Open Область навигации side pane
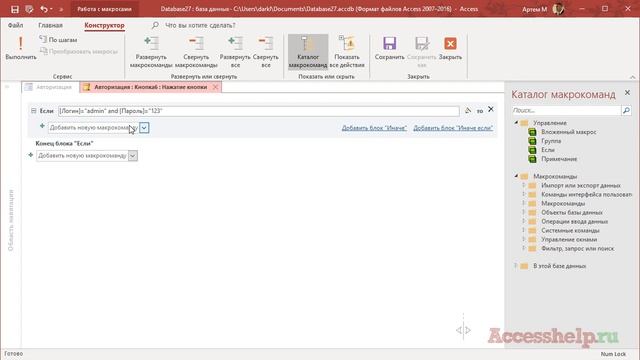This screenshot has height=360, width=640. click(x=11, y=220)
